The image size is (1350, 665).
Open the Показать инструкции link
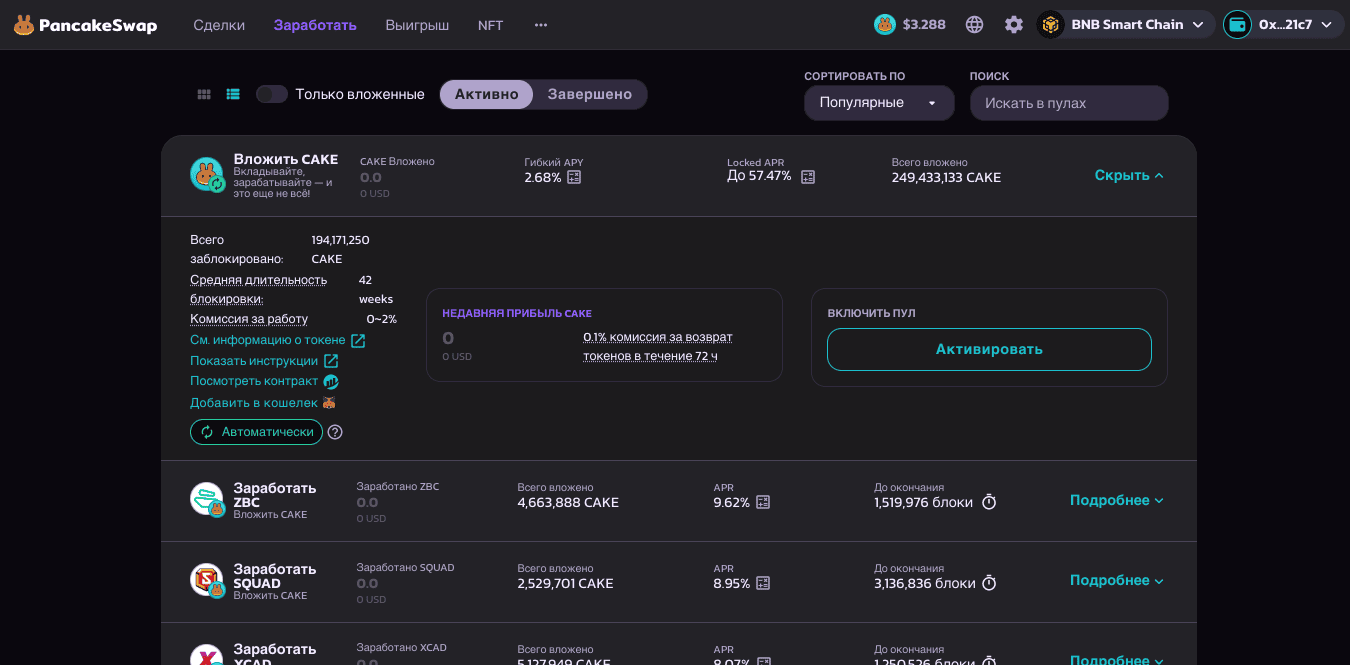[x=264, y=361]
